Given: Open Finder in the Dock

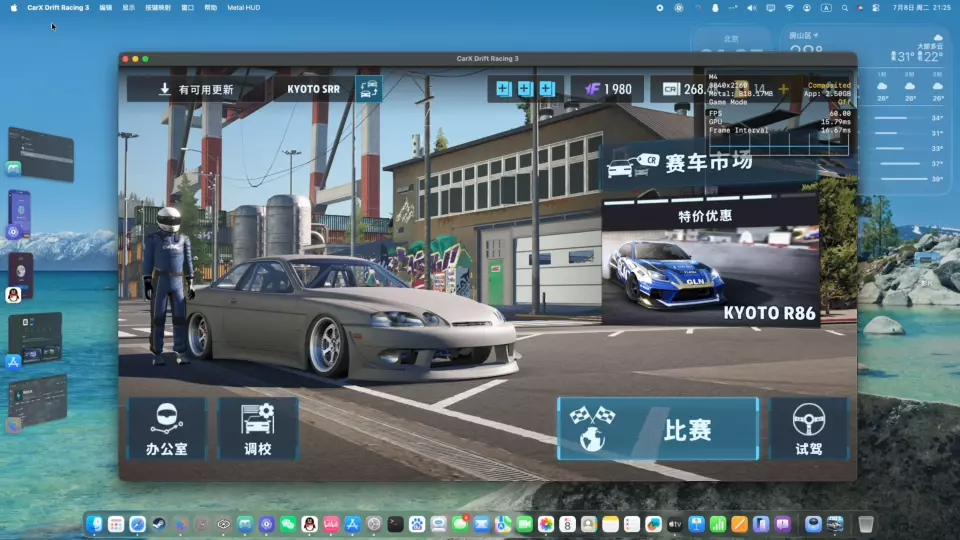Looking at the screenshot, I should point(94,524).
